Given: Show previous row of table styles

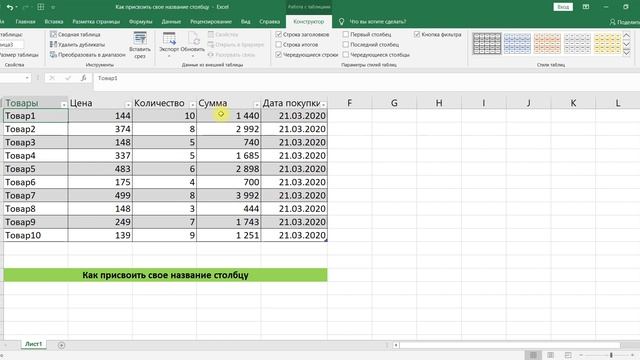Looking at the screenshot, I should pos(627,36).
